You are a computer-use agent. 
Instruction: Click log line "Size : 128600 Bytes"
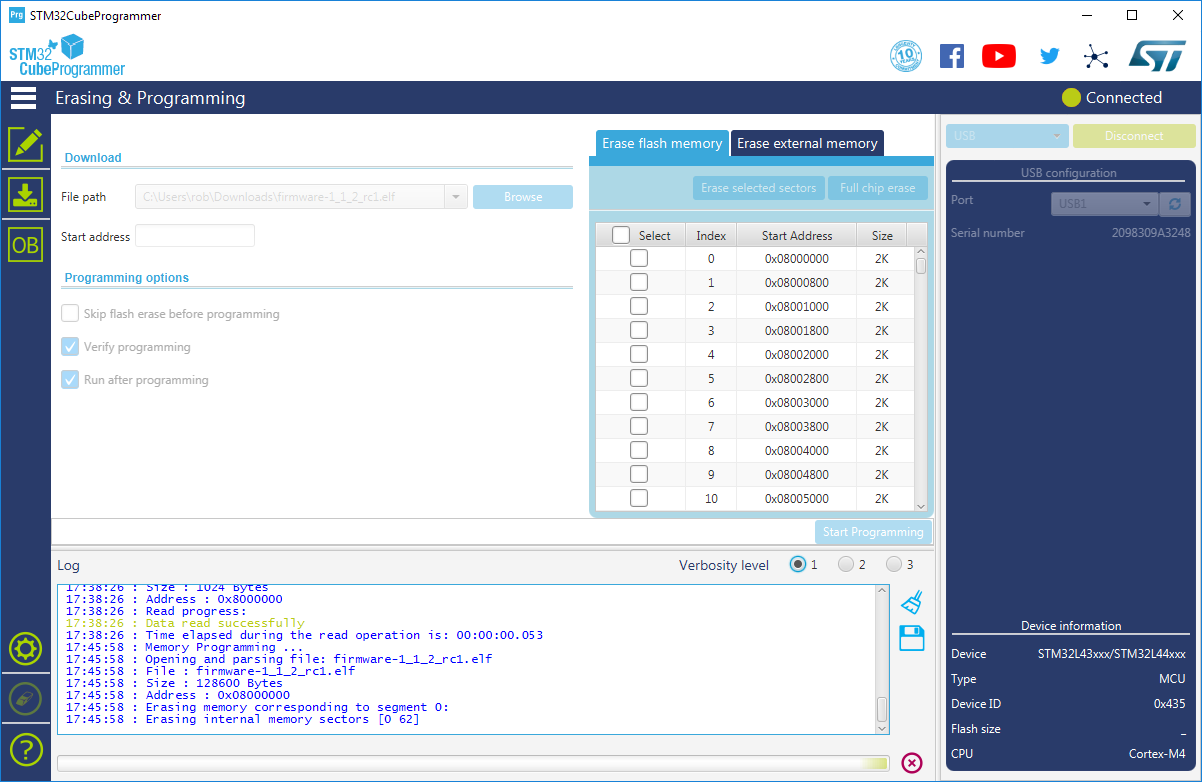174,683
